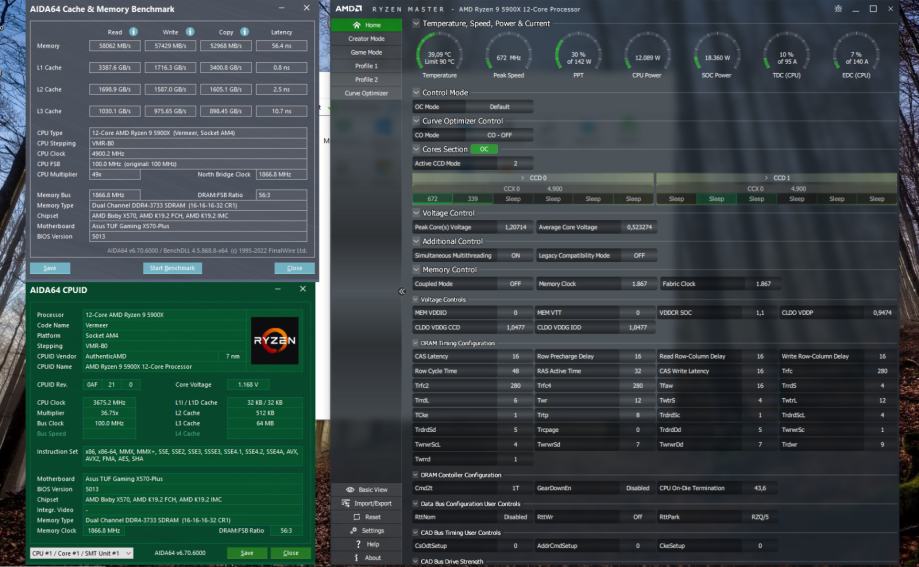
Task: Collapse the DRAM Timing Configuration section
Action: click(416, 343)
